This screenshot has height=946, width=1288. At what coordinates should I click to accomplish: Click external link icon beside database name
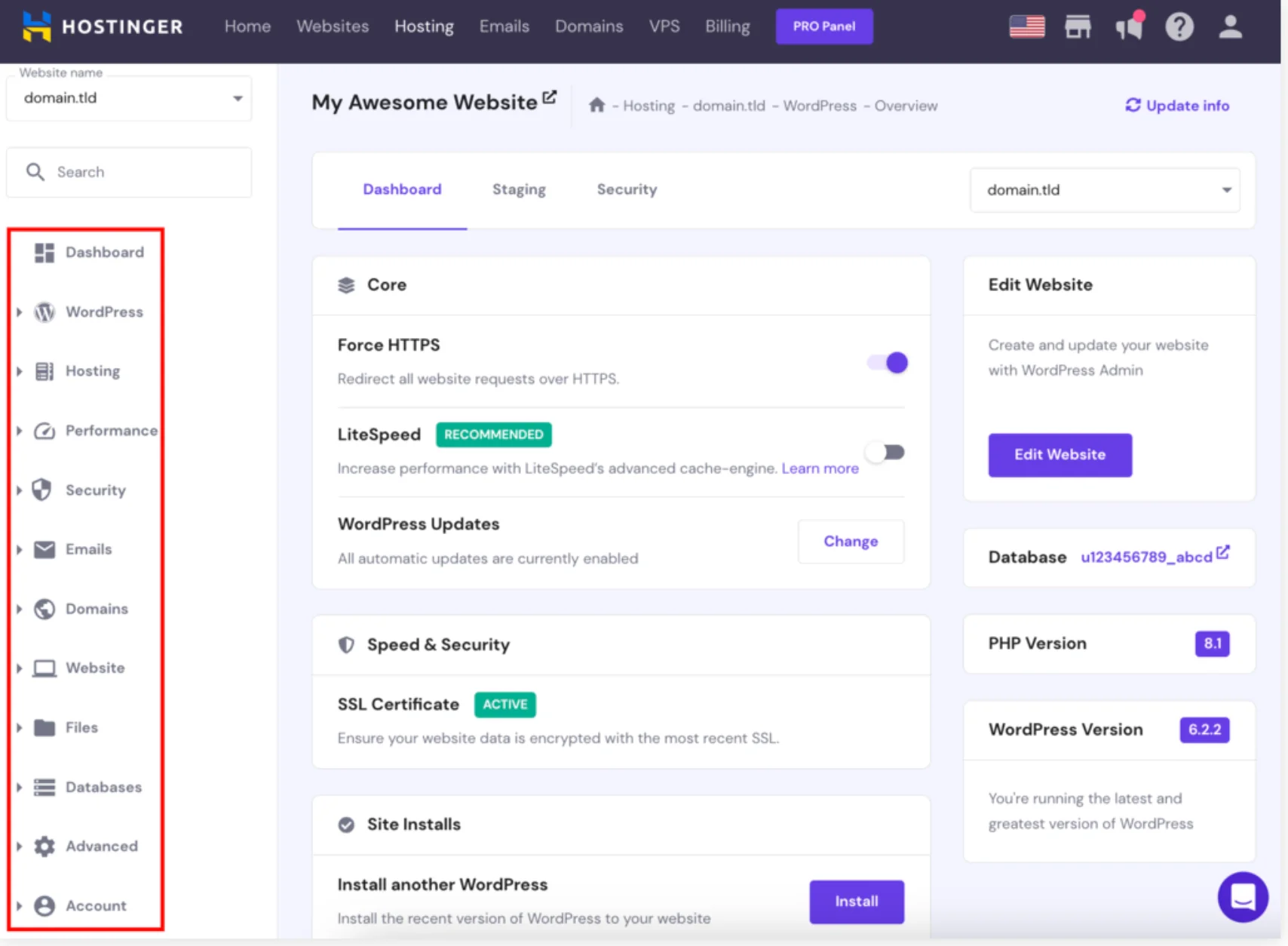point(1223,553)
